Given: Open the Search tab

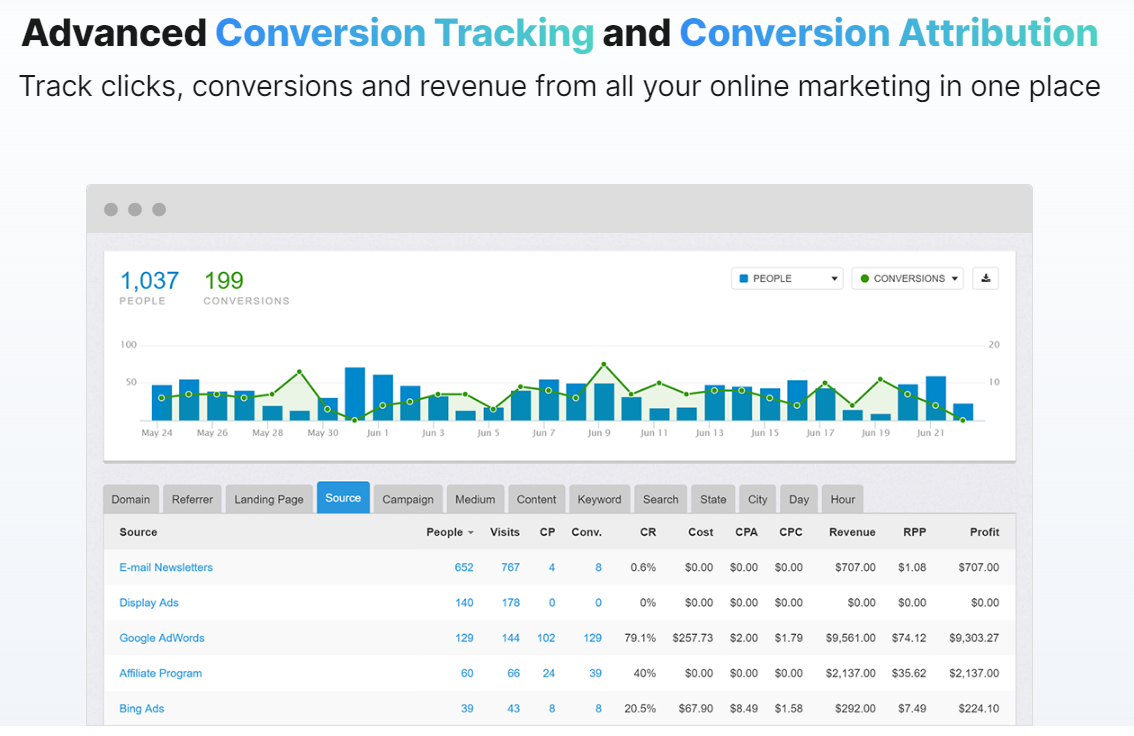Looking at the screenshot, I should (x=661, y=499).
